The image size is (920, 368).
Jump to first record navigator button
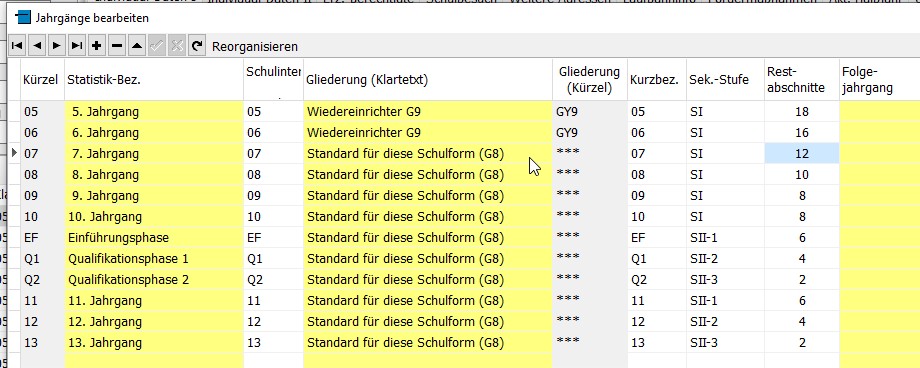click(x=18, y=46)
